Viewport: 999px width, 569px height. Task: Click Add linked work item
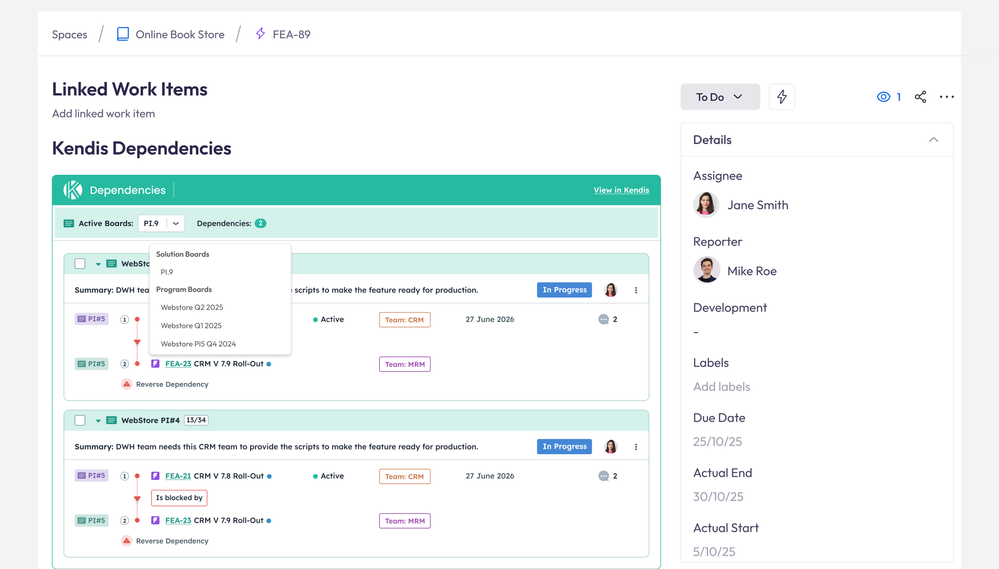(103, 113)
